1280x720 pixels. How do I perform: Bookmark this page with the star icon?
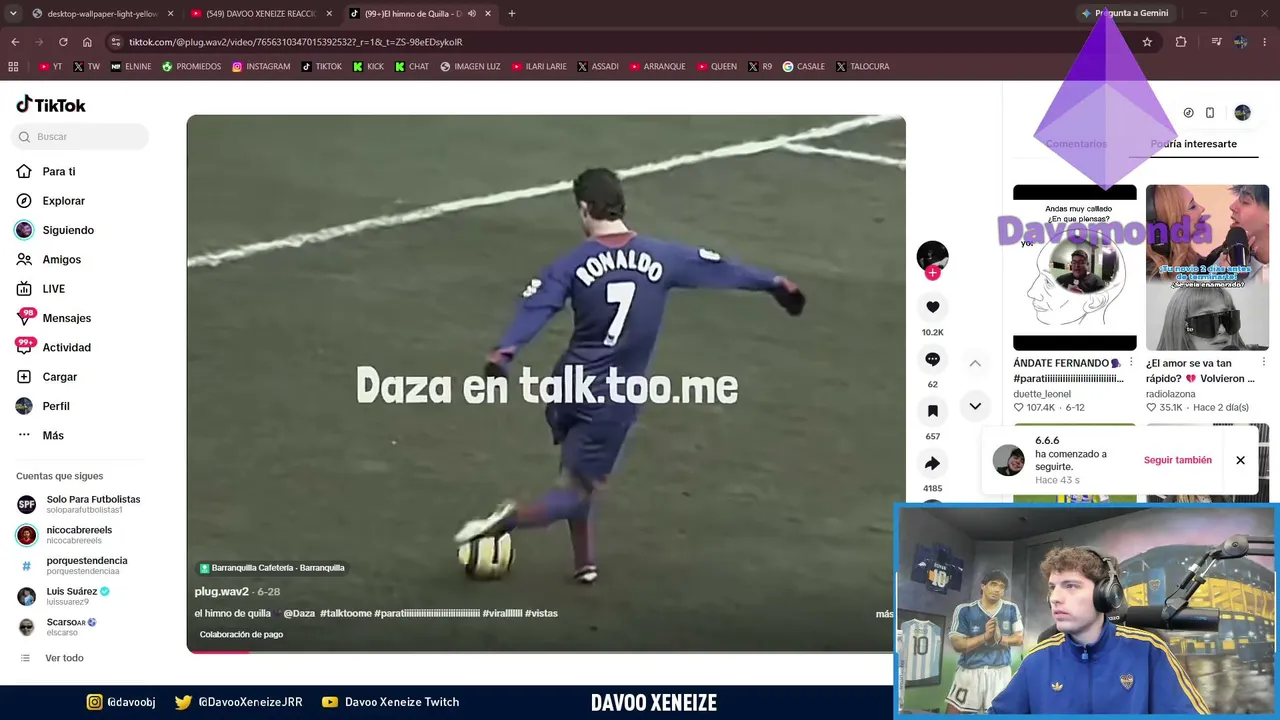(1147, 42)
